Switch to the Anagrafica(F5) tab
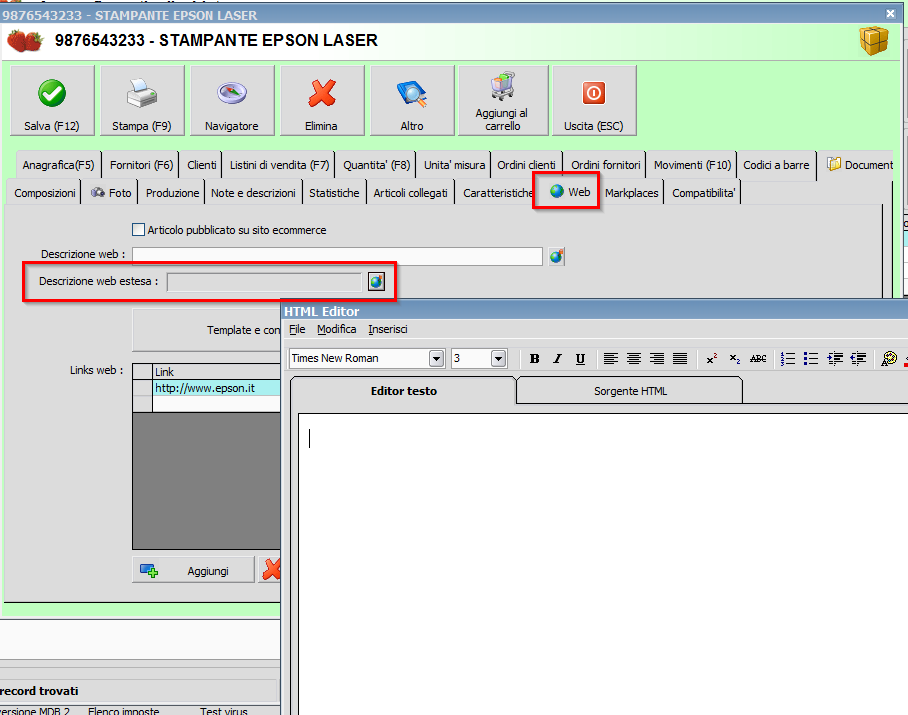 [58, 165]
